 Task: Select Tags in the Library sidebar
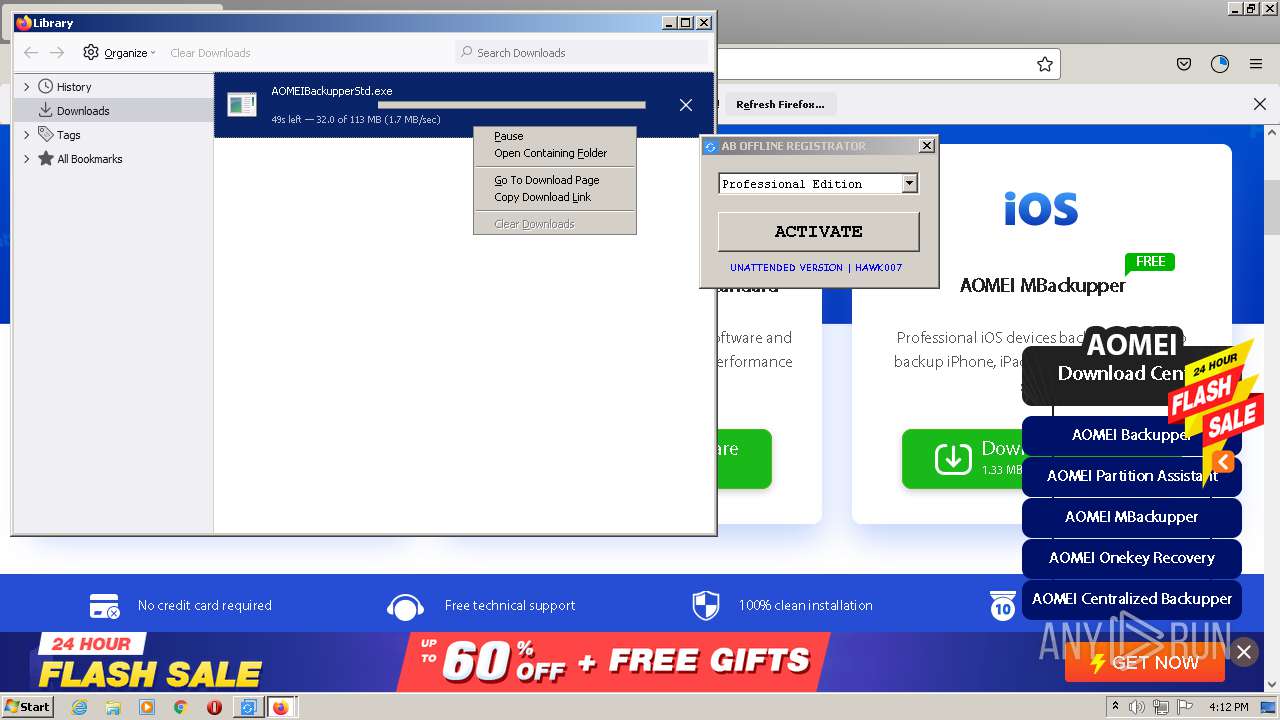(68, 135)
